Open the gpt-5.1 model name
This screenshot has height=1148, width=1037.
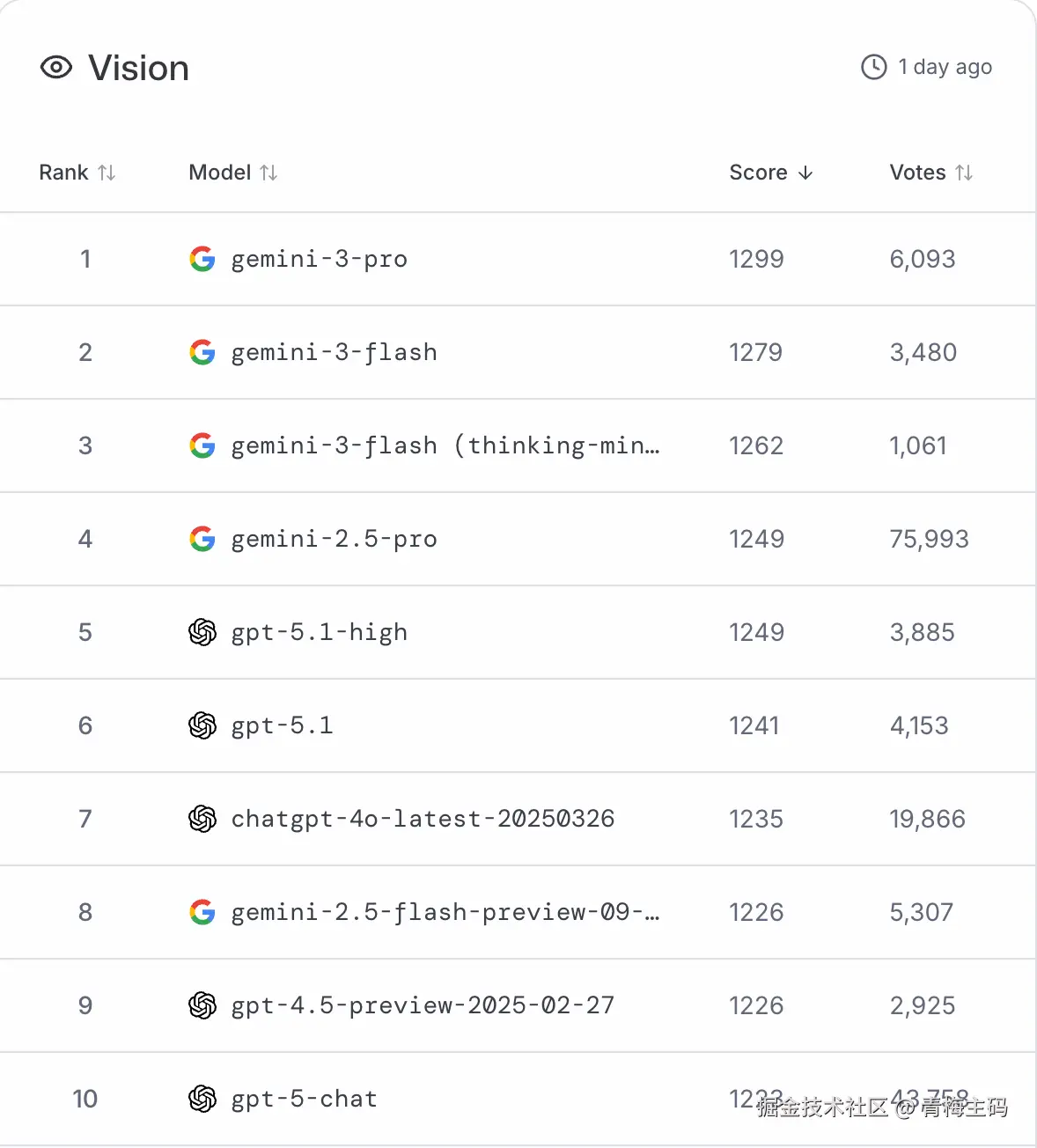tap(282, 725)
